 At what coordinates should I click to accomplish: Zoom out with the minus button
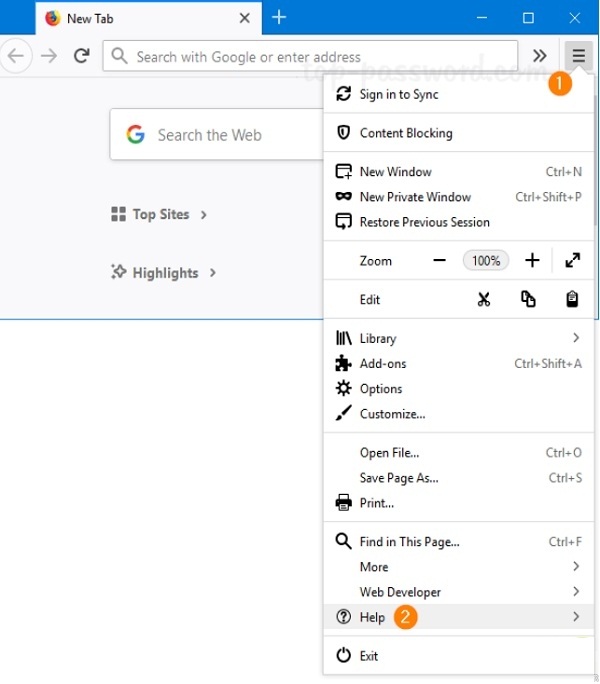click(439, 260)
